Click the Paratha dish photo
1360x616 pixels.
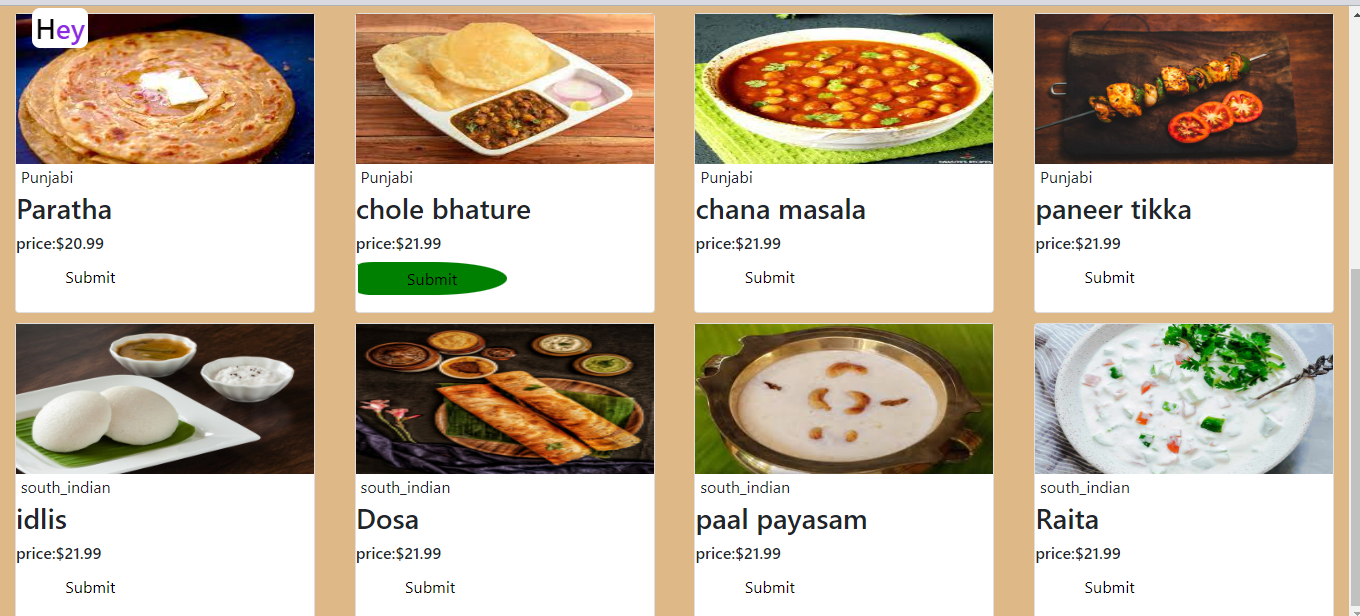pos(164,88)
